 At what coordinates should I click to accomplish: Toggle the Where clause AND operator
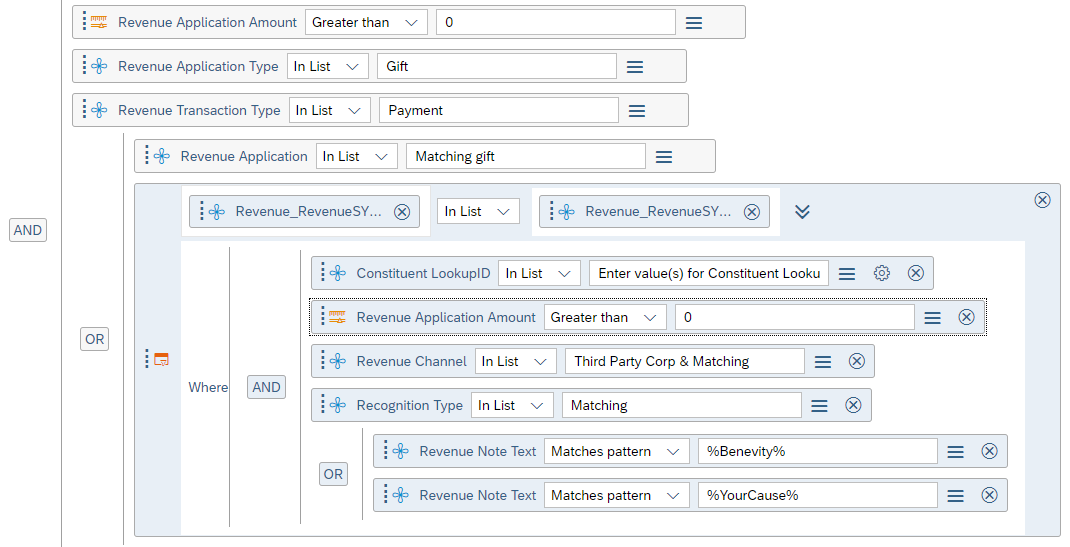[x=266, y=387]
